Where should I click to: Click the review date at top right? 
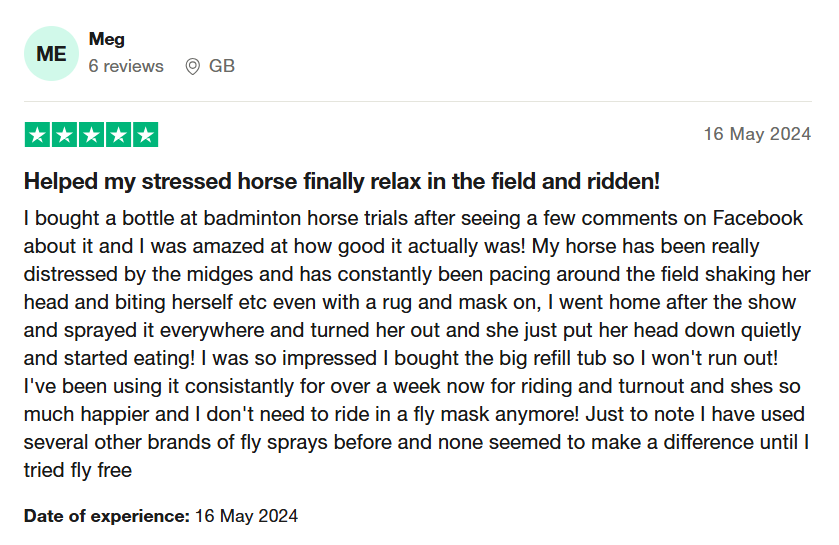757,135
